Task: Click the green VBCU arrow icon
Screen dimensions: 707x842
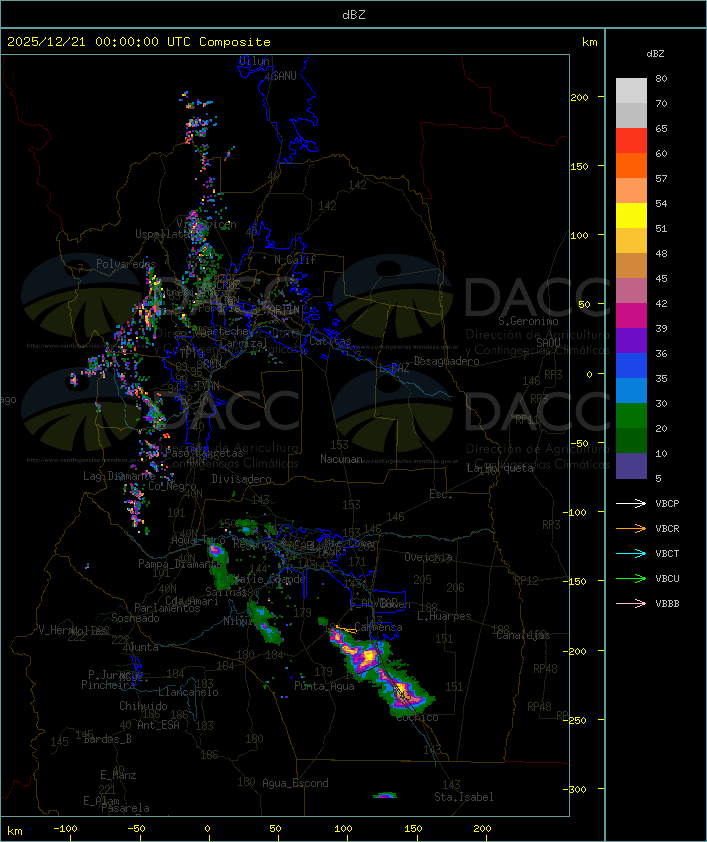Action: (631, 578)
